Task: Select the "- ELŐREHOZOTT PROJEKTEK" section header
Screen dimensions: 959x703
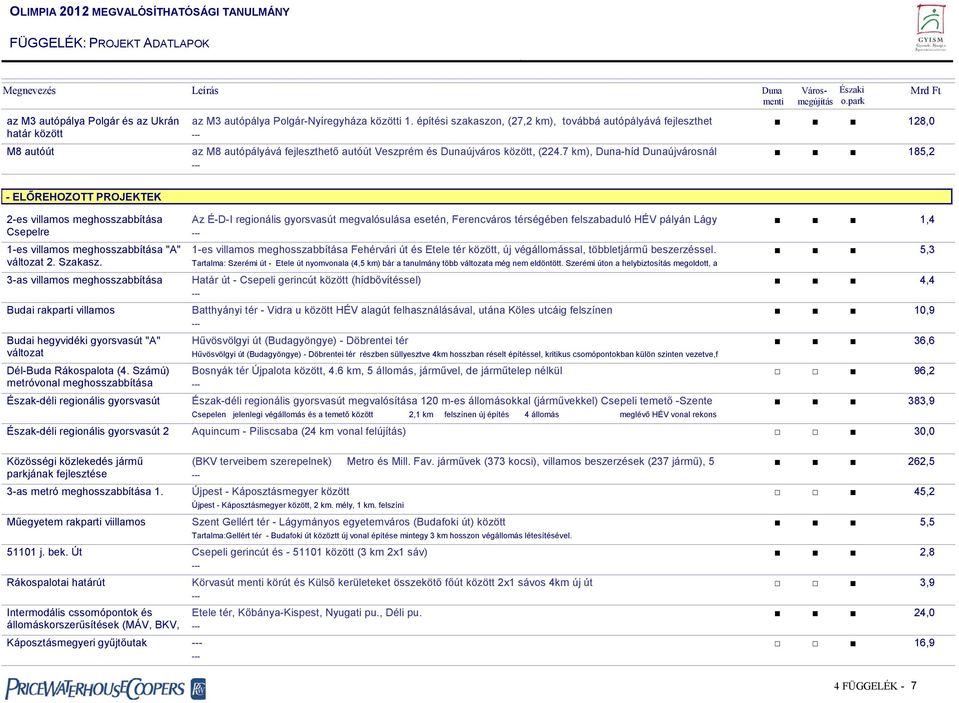Action: click(x=477, y=196)
